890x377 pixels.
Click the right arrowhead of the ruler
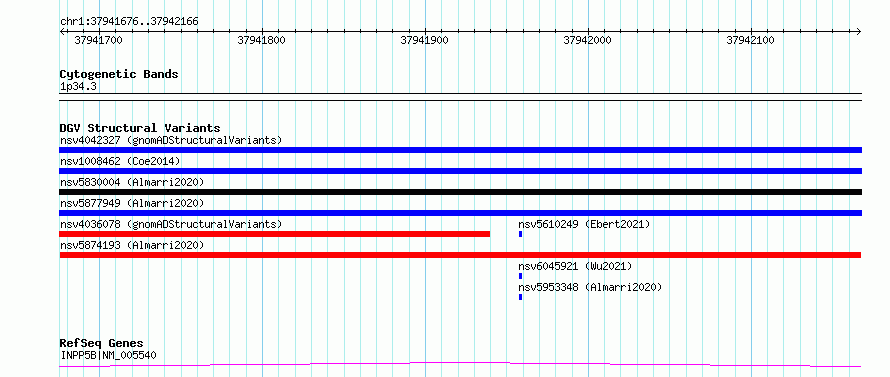pos(859,31)
